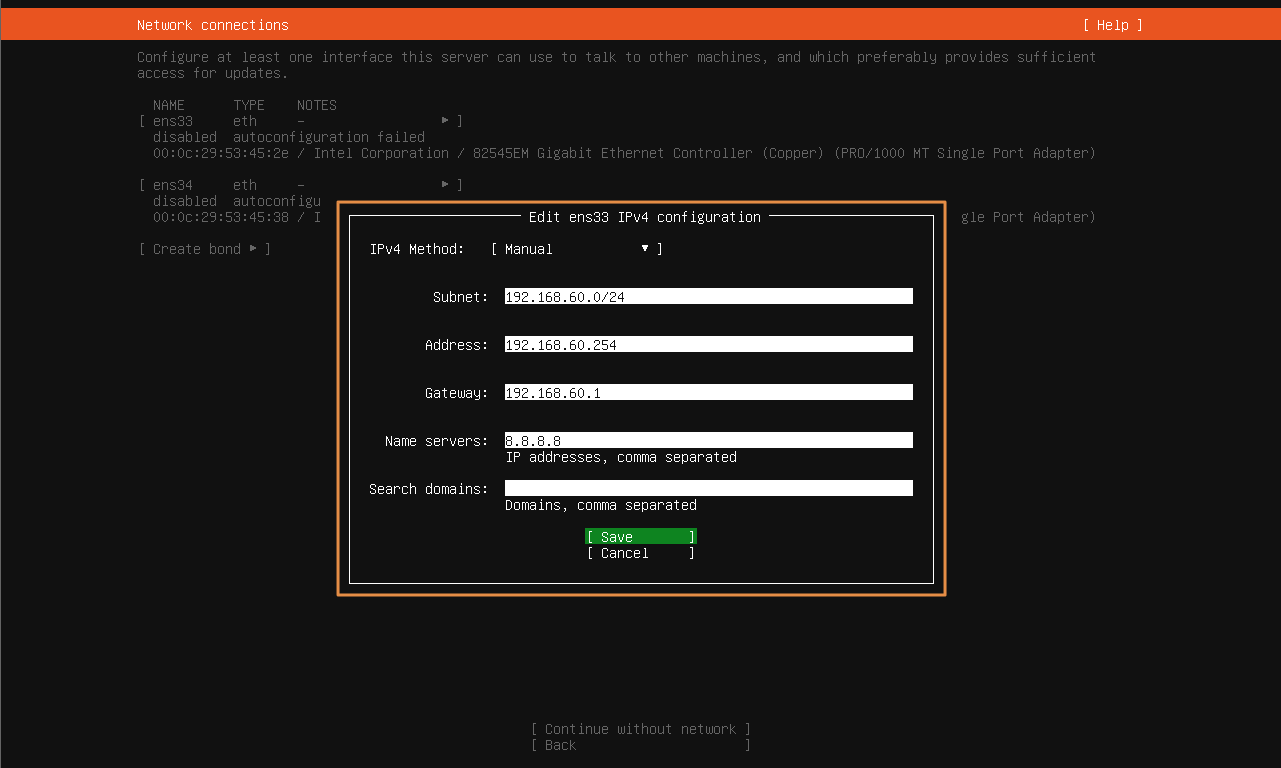The height and width of the screenshot is (768, 1281).
Task: Click the NOTES column header
Action: pyautogui.click(x=317, y=105)
